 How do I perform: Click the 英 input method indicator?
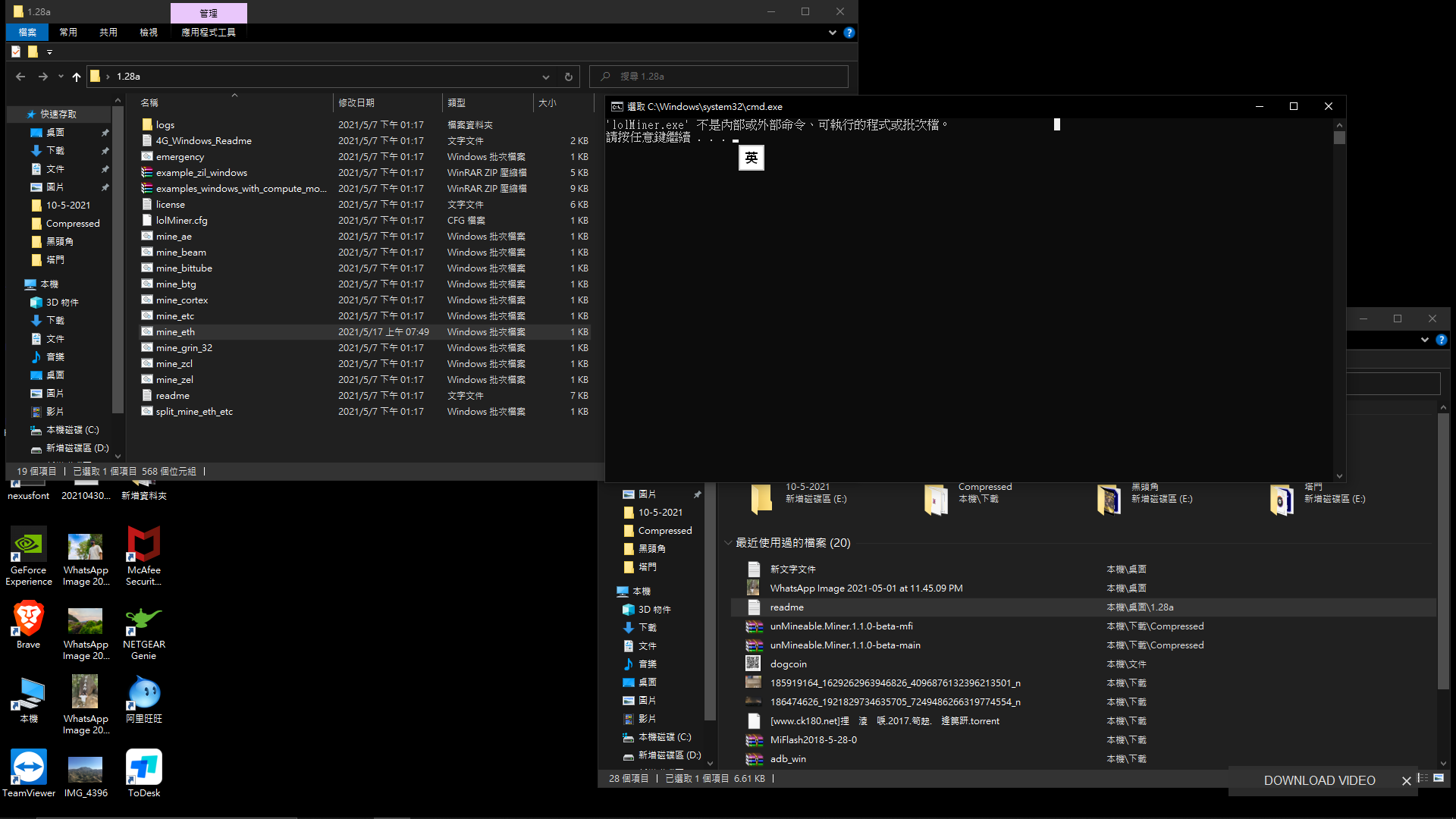(752, 158)
